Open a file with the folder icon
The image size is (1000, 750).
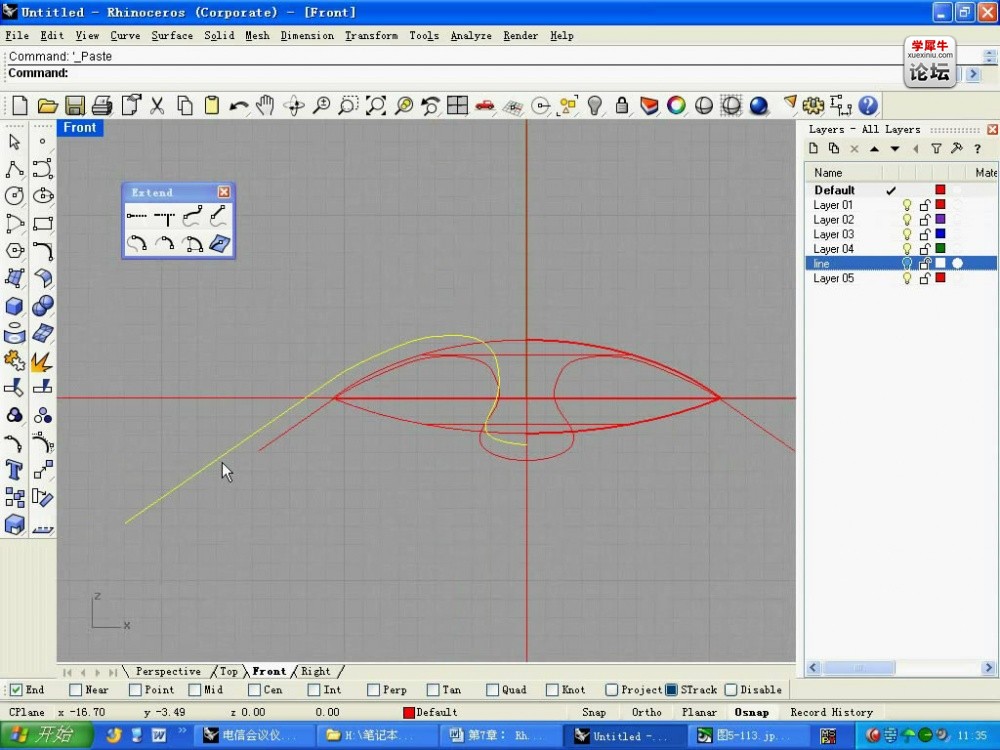click(47, 105)
